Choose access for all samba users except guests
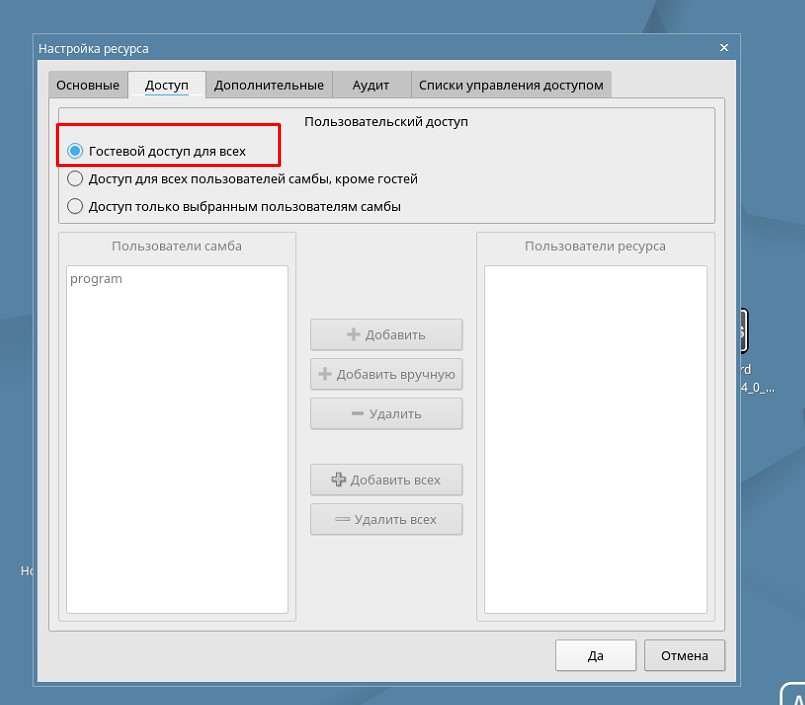 (x=75, y=179)
